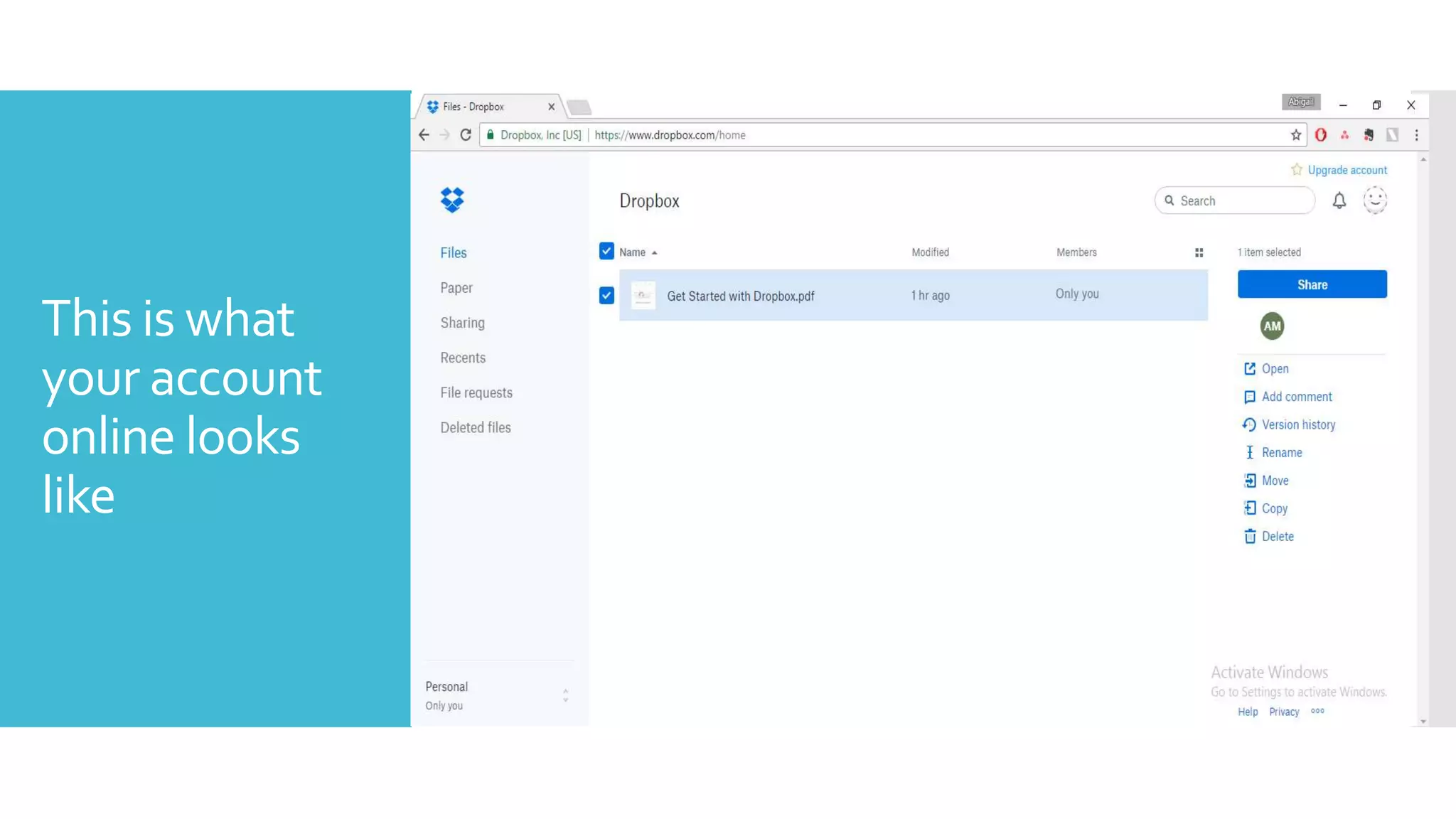Click the Opera extension icon
1456x819 pixels.
(x=1321, y=135)
